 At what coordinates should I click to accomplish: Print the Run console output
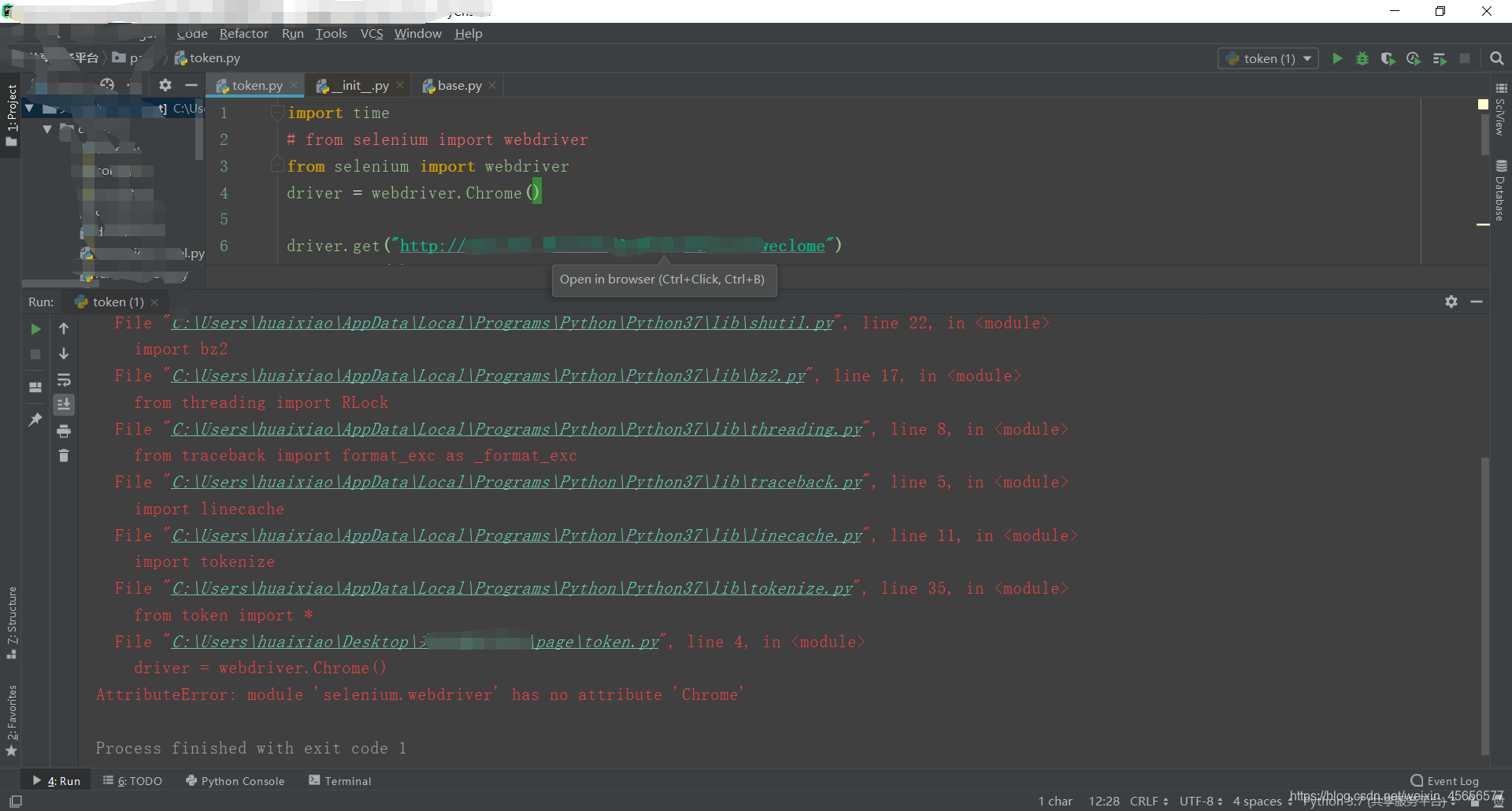(x=64, y=431)
